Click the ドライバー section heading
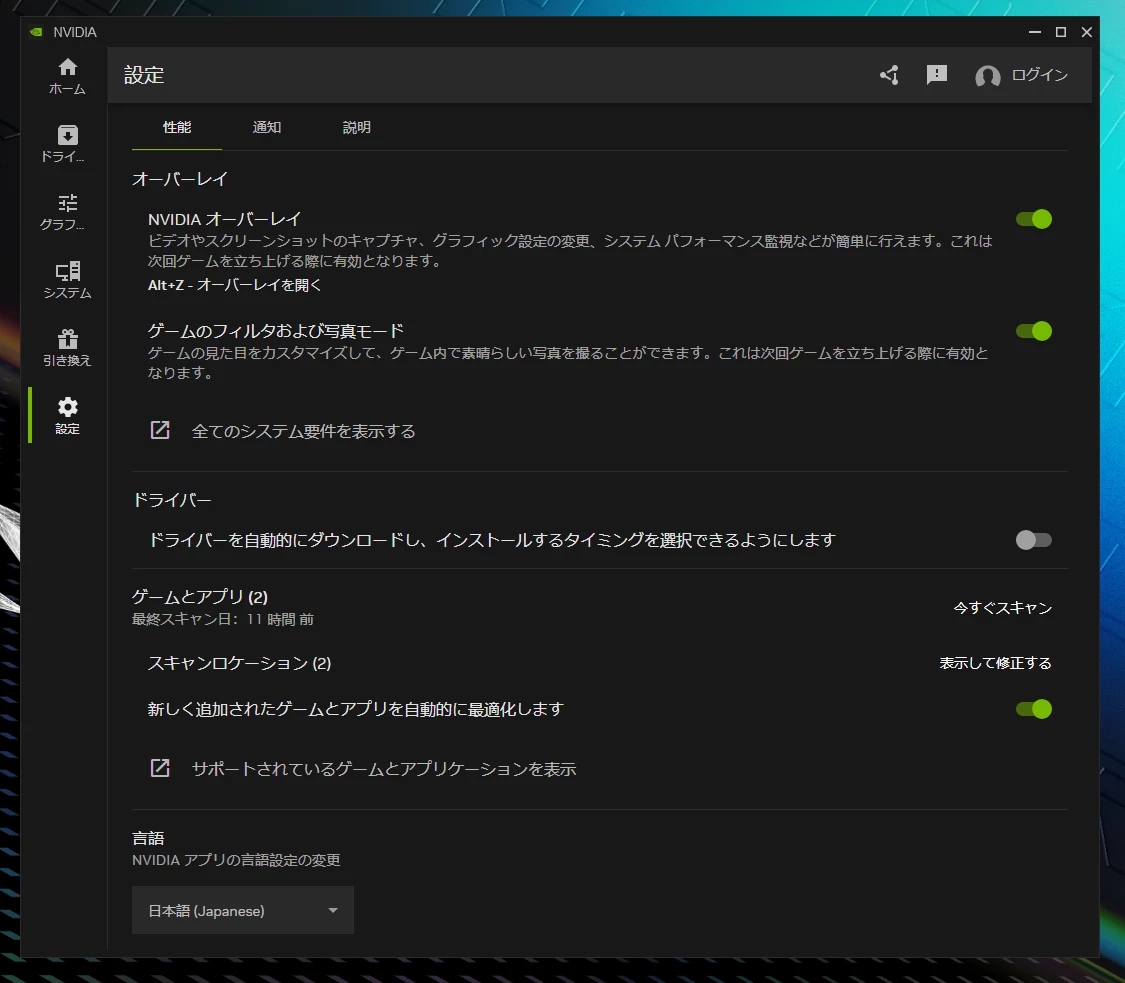 pos(172,499)
